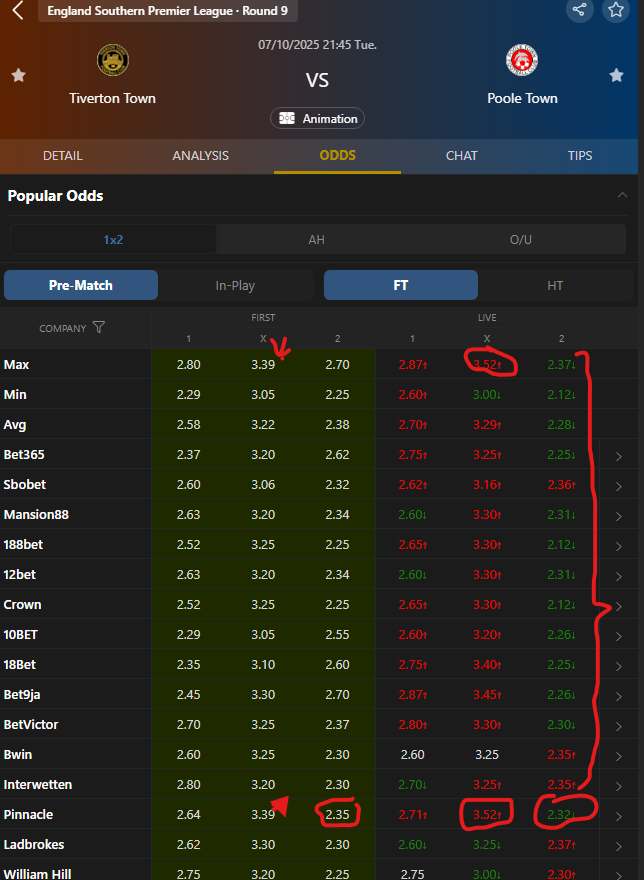Collapse the Popular Odds section
Screen dimensions: 644x880
coord(623,196)
